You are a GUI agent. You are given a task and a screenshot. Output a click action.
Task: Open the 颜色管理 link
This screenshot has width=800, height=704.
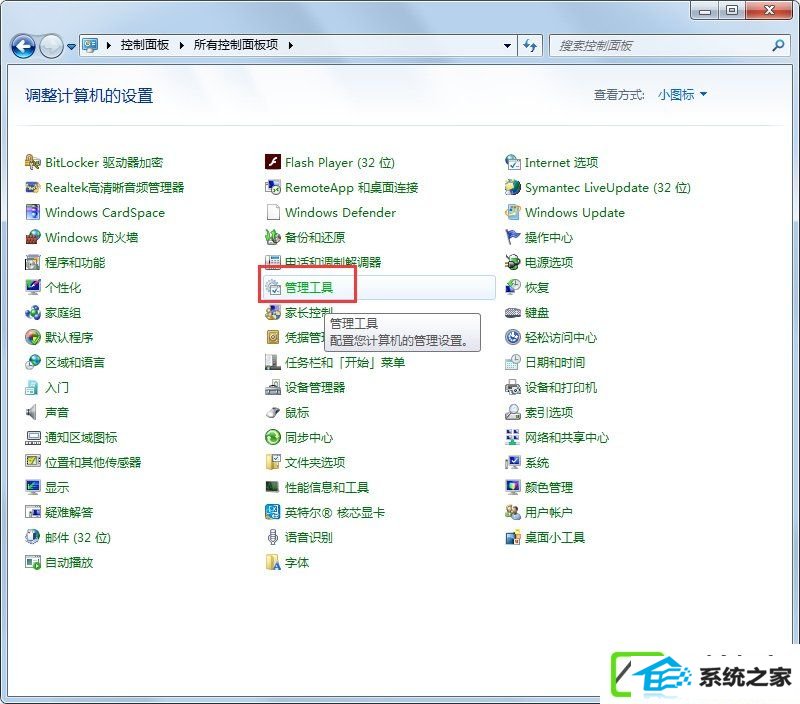(x=549, y=487)
